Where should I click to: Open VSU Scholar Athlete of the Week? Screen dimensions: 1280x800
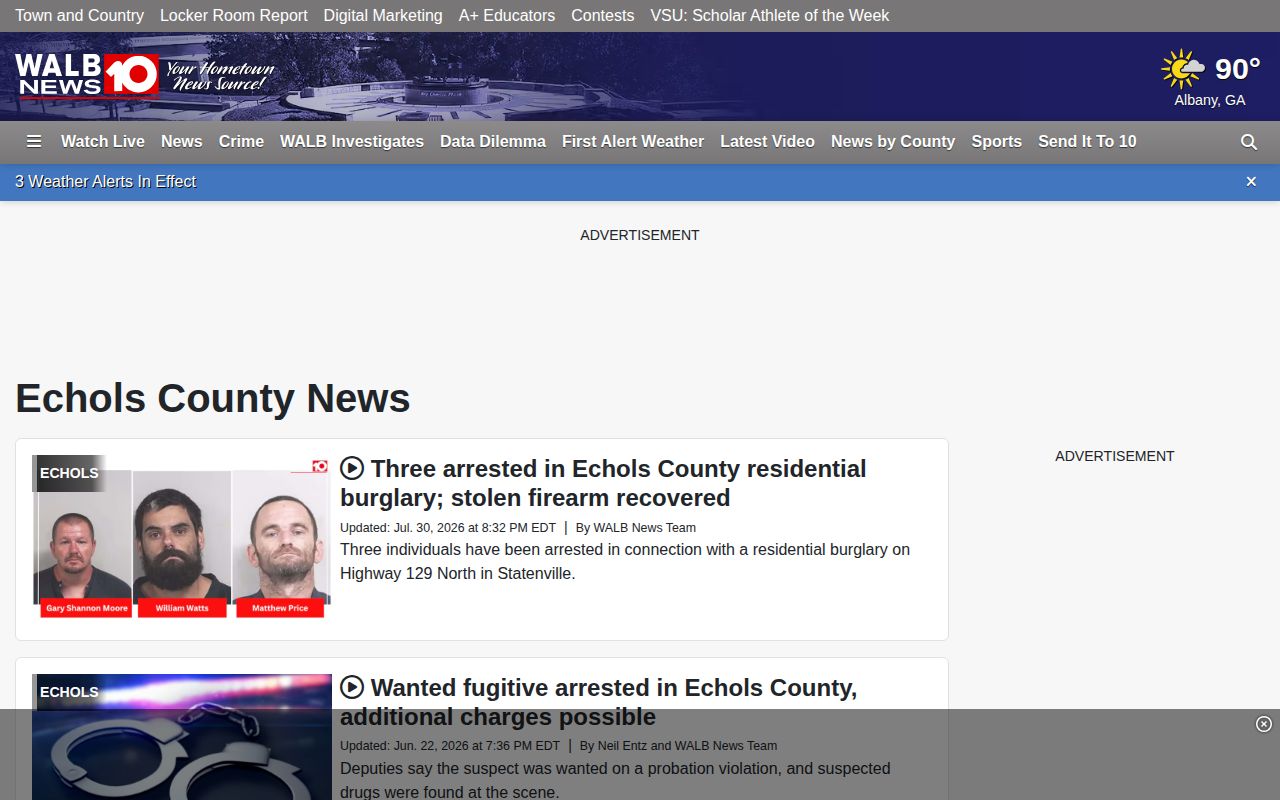[x=770, y=16]
